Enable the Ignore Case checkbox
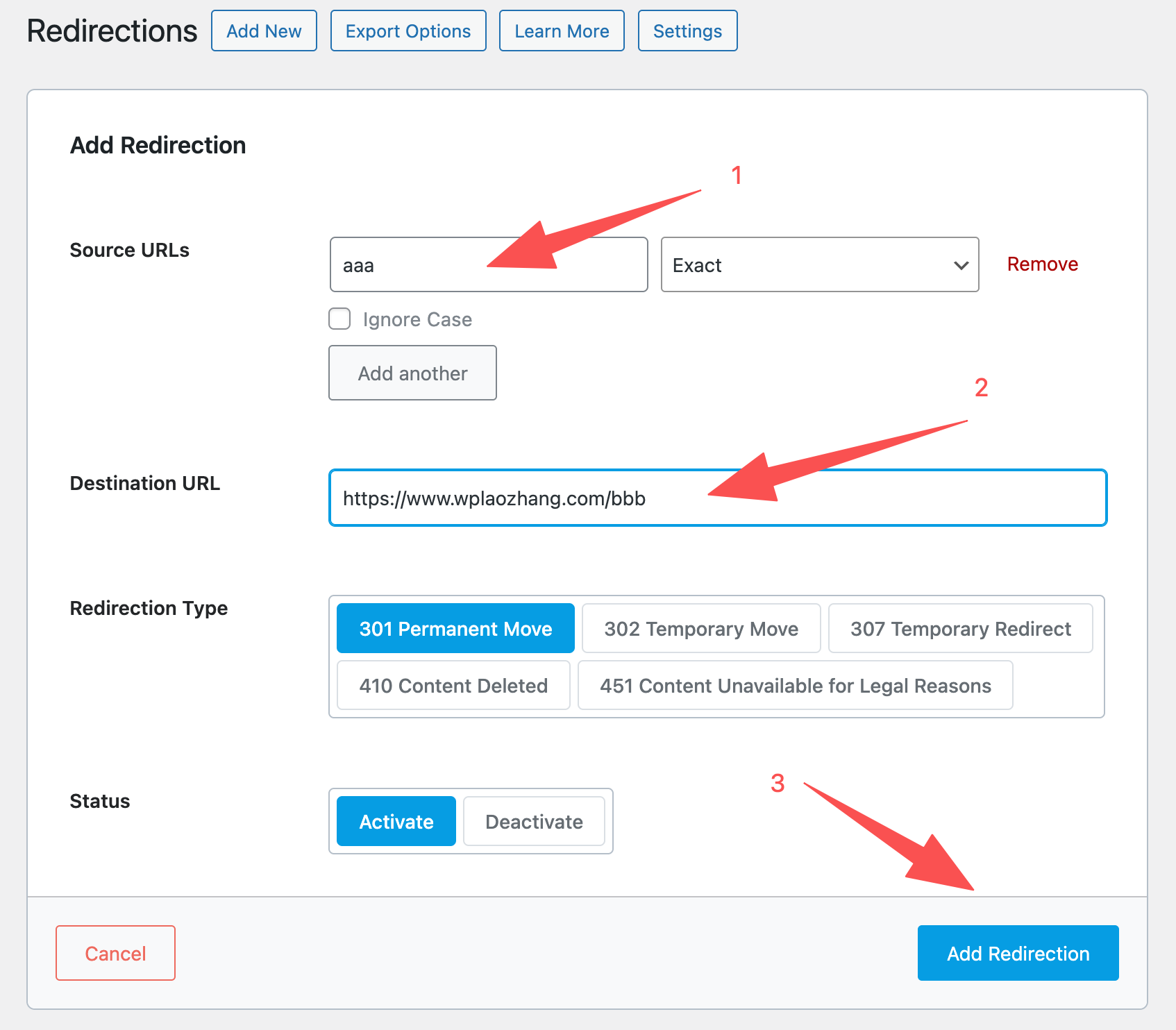Image resolution: width=1176 pixels, height=1030 pixels. point(339,319)
